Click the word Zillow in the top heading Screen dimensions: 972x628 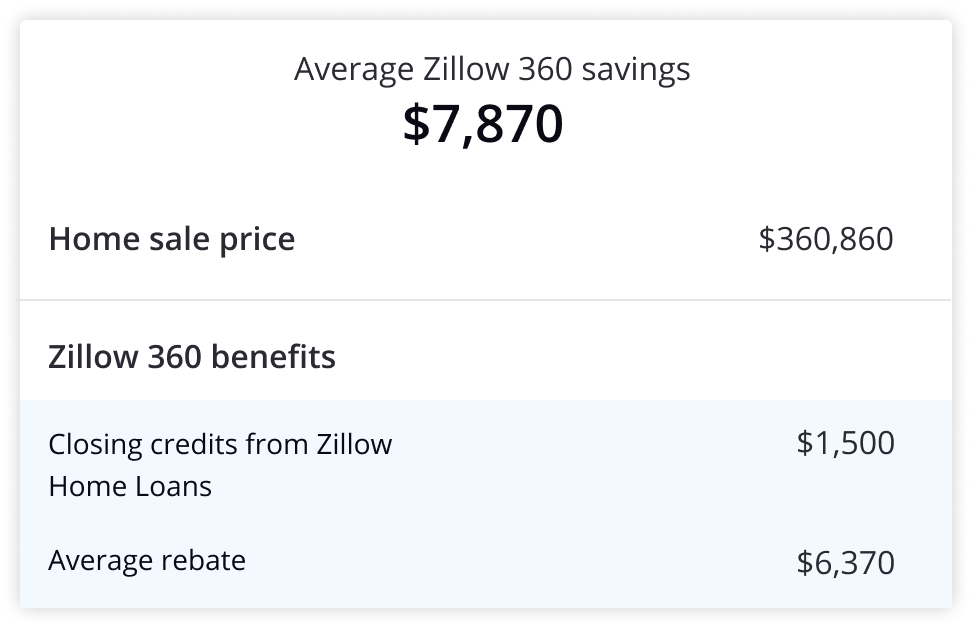[466, 68]
